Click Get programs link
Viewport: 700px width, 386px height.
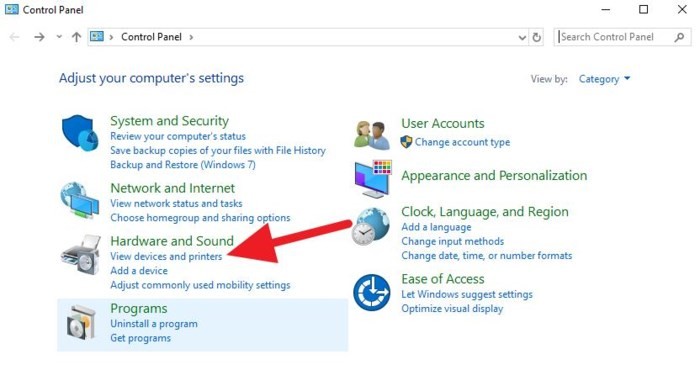point(140,338)
